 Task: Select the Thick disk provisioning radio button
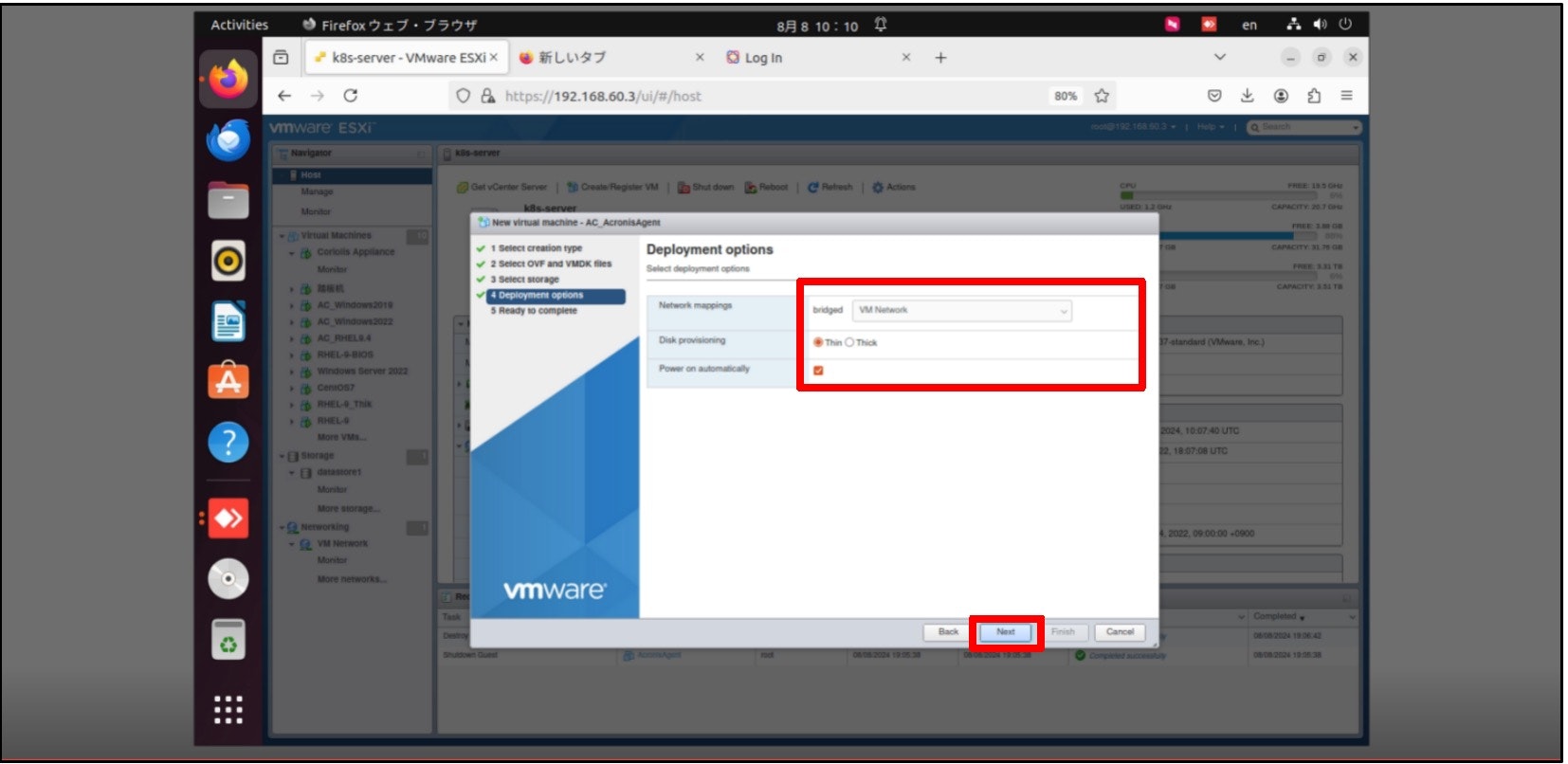tap(849, 342)
